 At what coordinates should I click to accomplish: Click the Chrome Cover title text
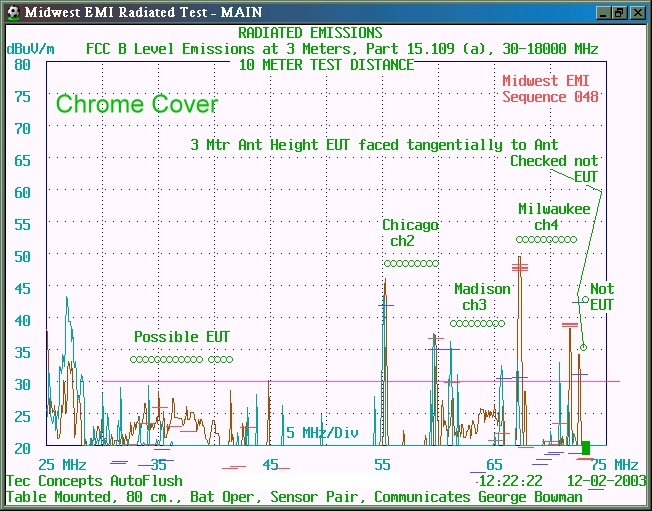pos(136,104)
